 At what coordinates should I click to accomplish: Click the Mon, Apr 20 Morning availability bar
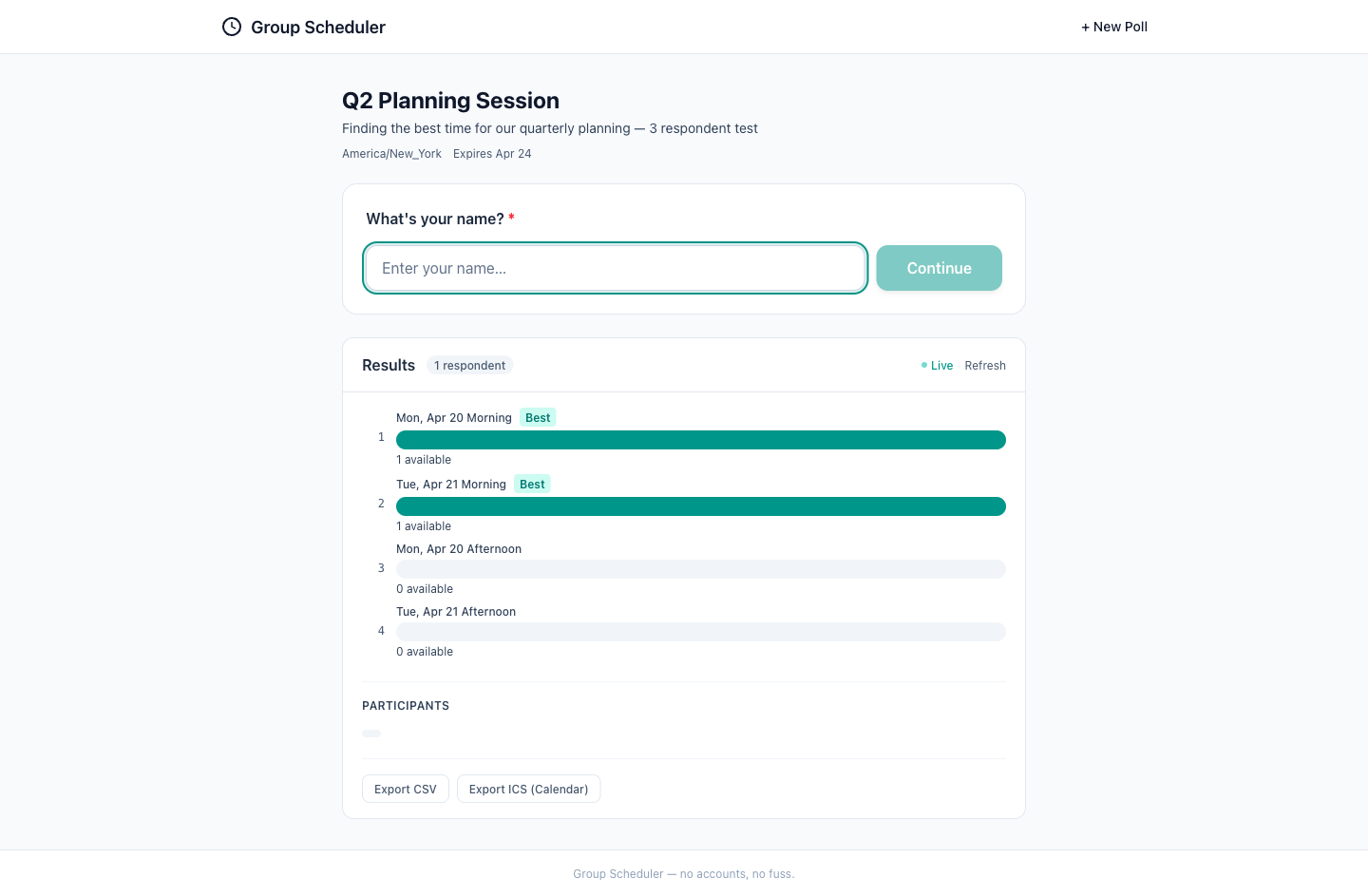pos(700,440)
